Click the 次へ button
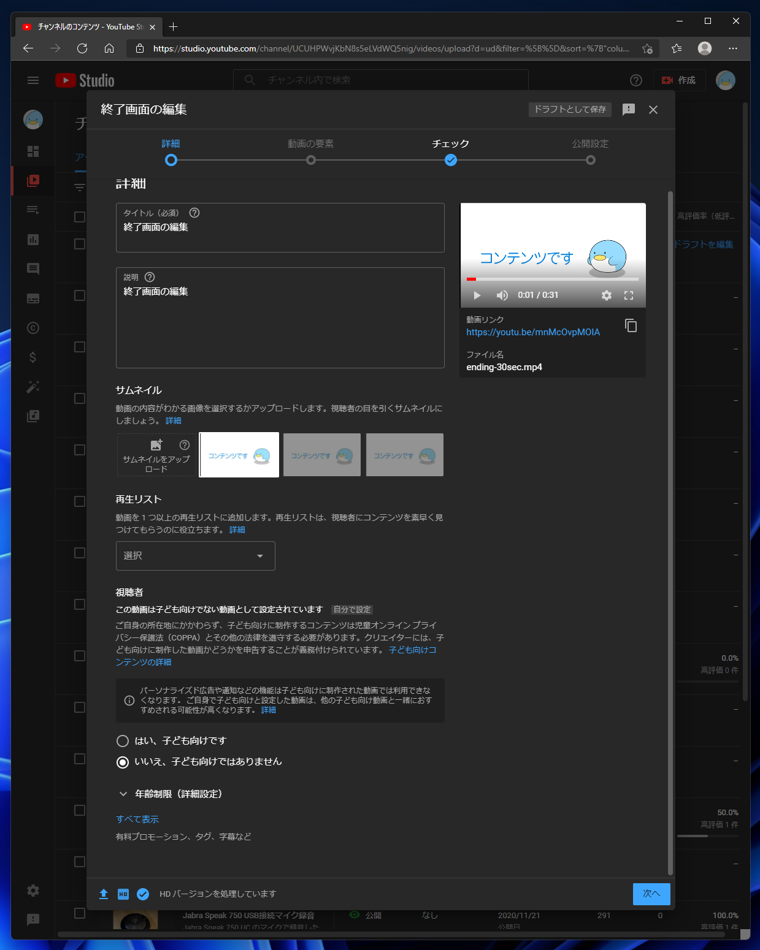This screenshot has width=760, height=950. pos(652,894)
